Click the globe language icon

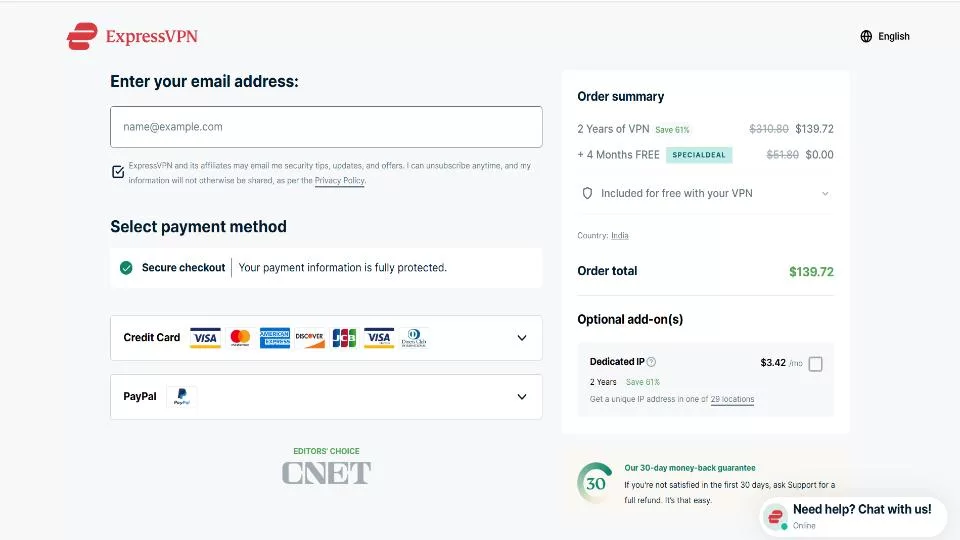866,36
